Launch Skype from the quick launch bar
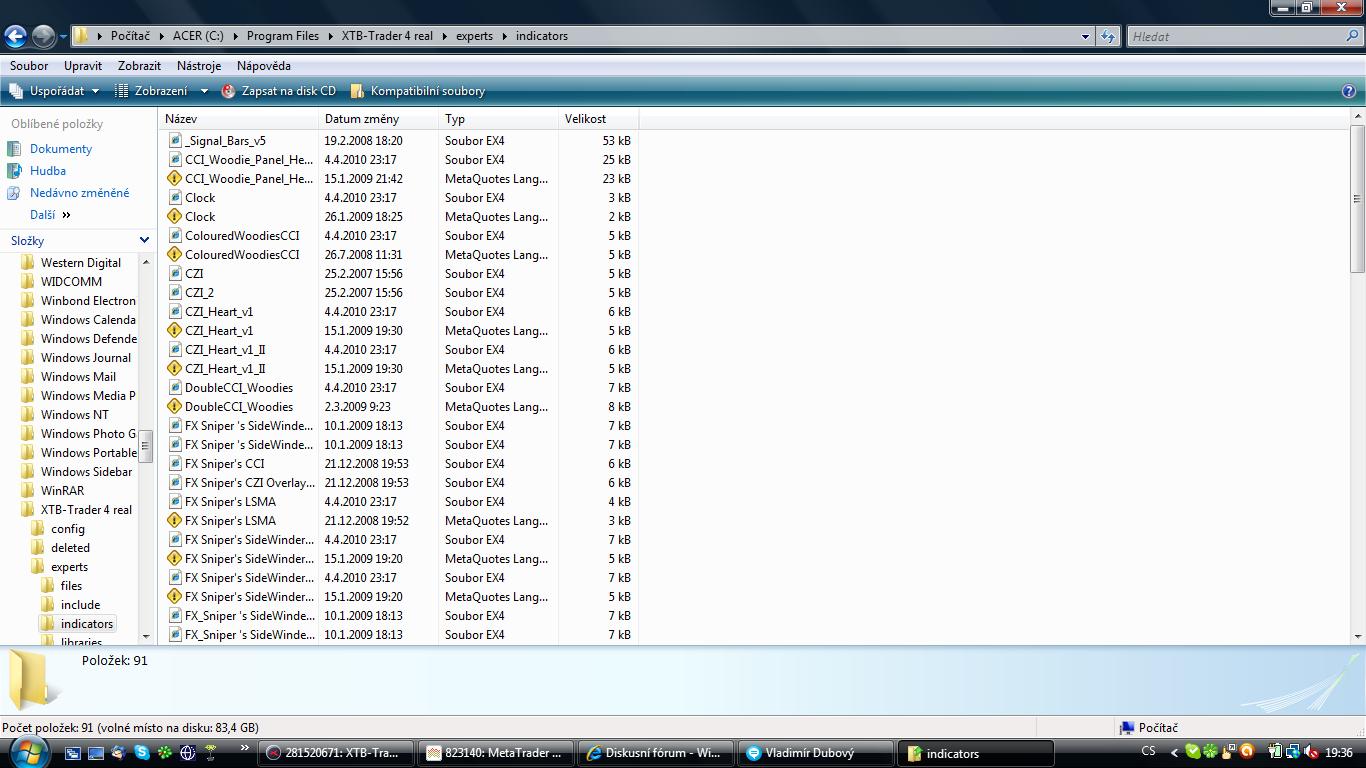This screenshot has width=1366, height=768. 143,753
